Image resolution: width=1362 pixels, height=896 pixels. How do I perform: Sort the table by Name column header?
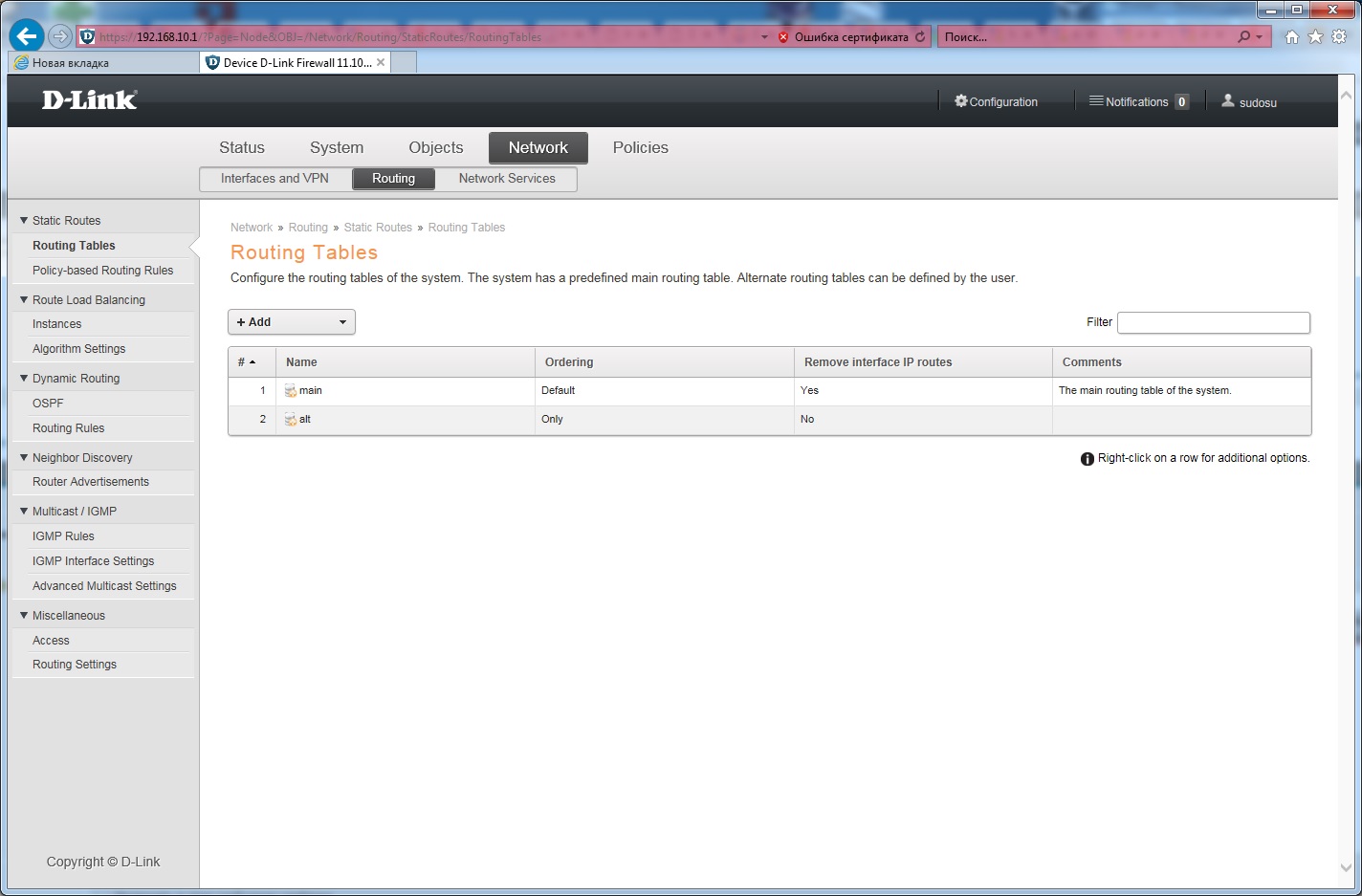click(406, 362)
